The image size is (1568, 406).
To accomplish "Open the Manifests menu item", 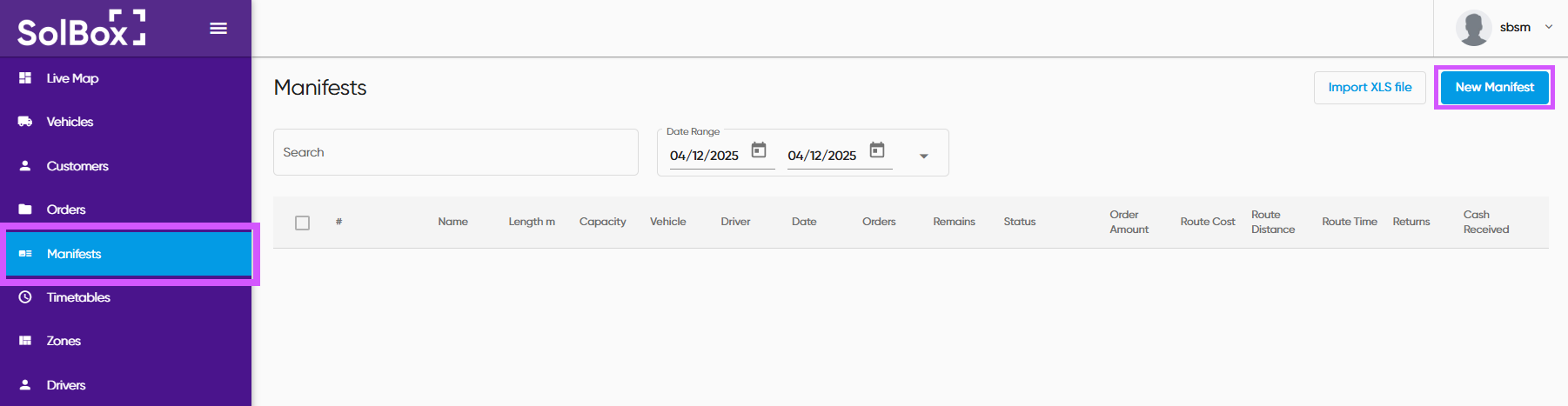I will (x=74, y=254).
